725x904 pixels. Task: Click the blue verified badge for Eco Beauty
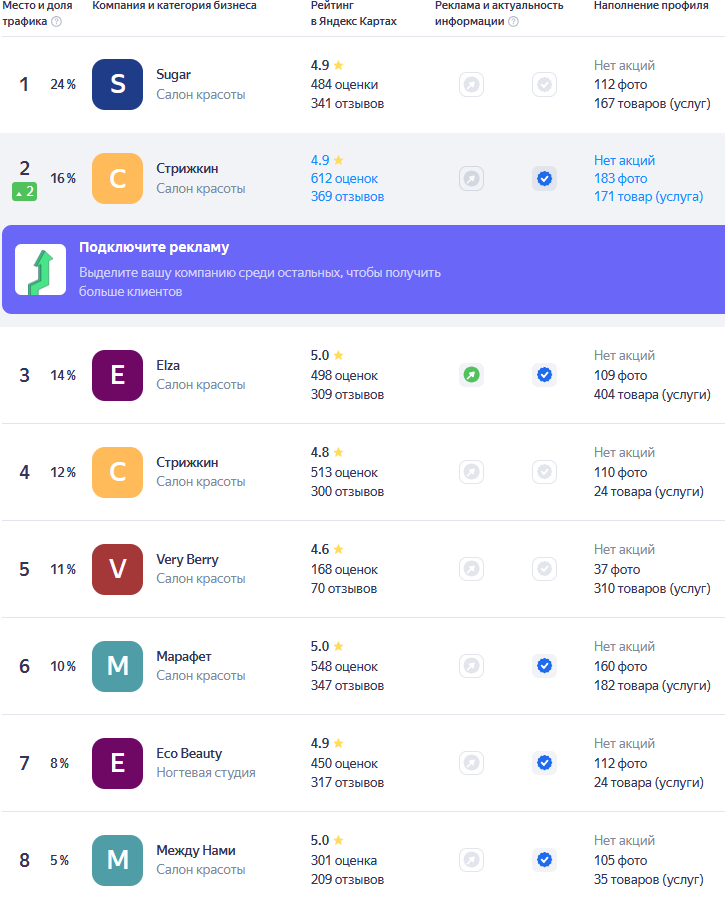click(544, 763)
